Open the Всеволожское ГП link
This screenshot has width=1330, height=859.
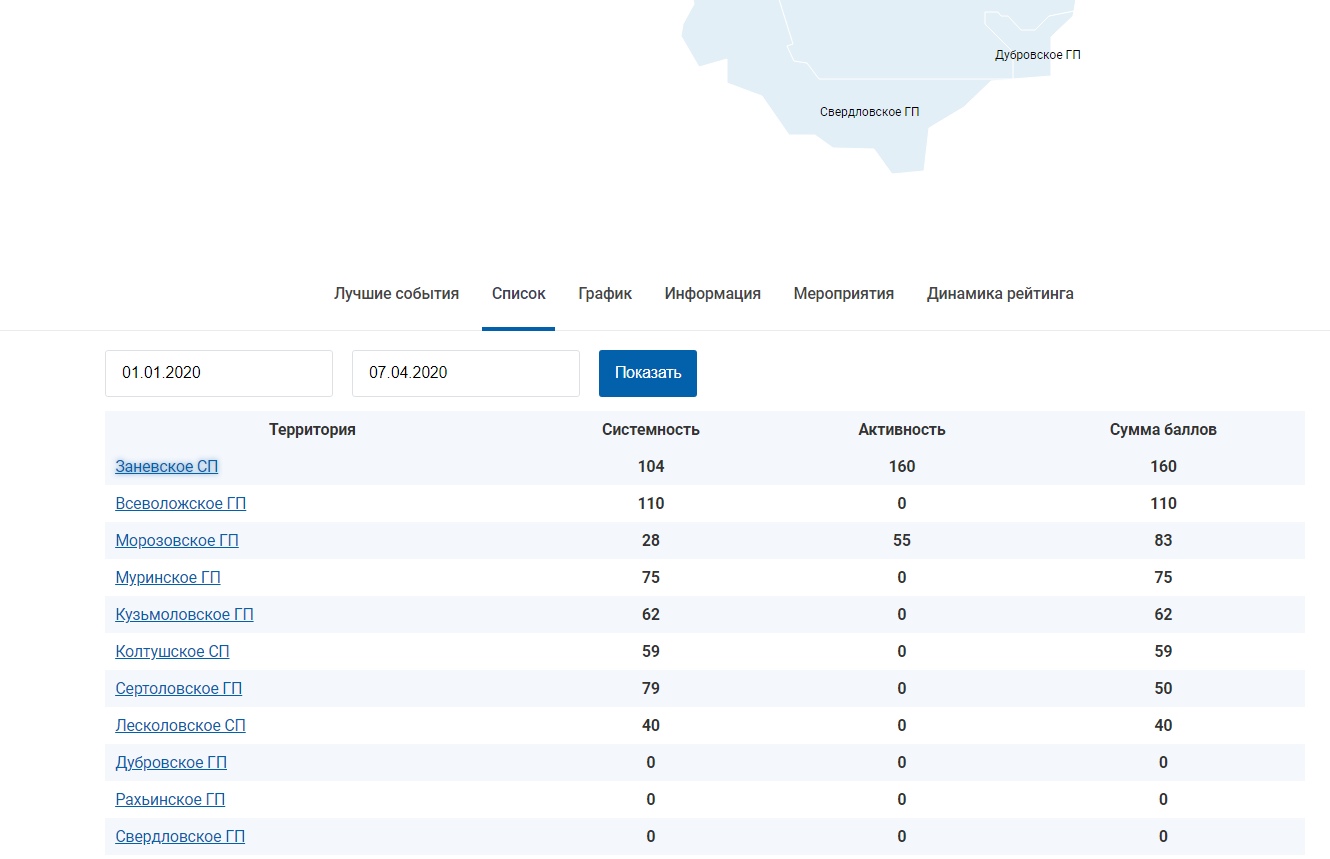[181, 503]
